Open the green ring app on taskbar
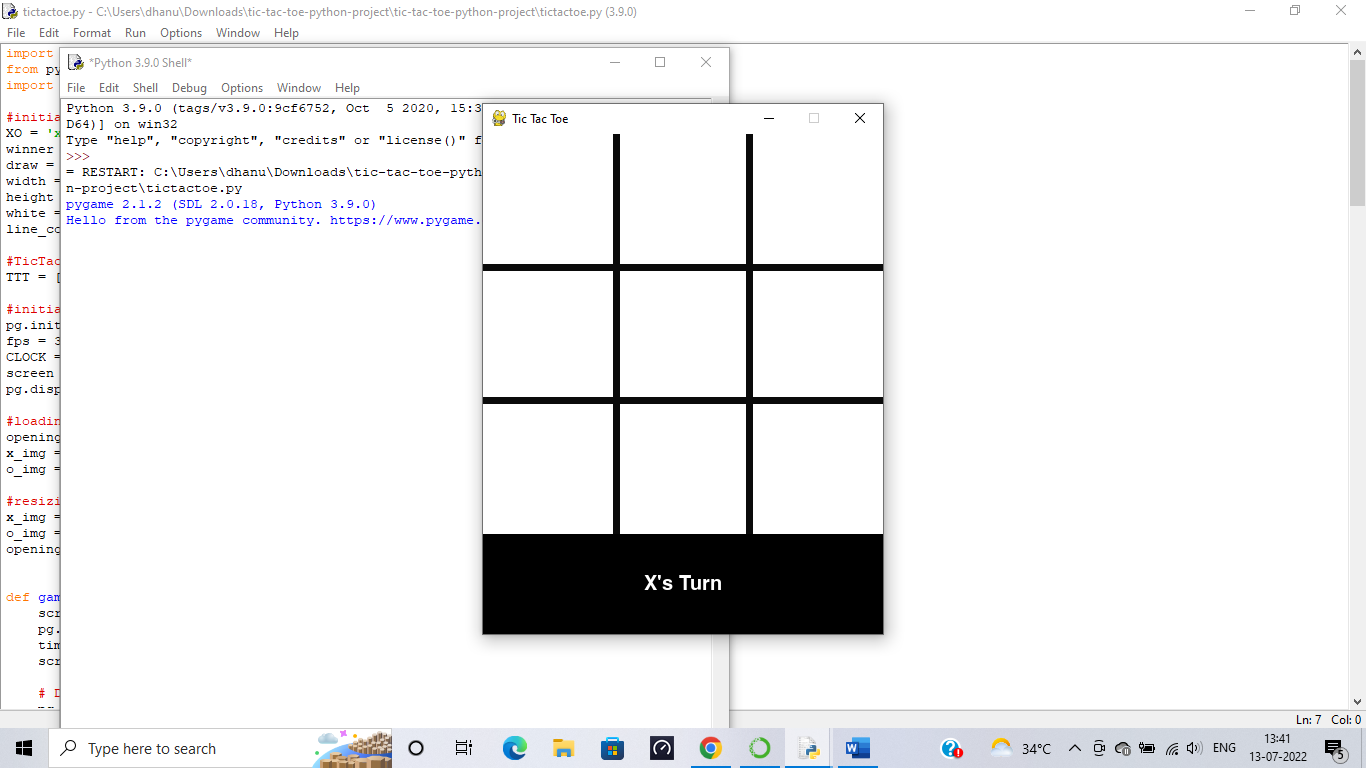The width and height of the screenshot is (1366, 768). (759, 748)
